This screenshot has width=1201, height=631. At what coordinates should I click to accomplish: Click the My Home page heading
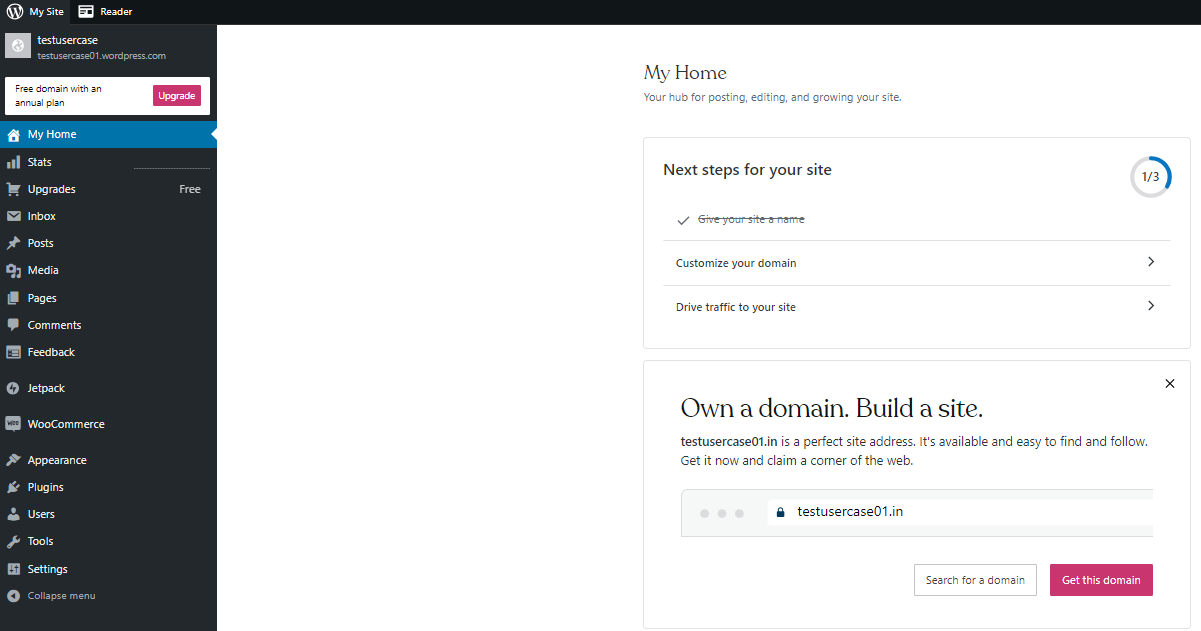685,73
